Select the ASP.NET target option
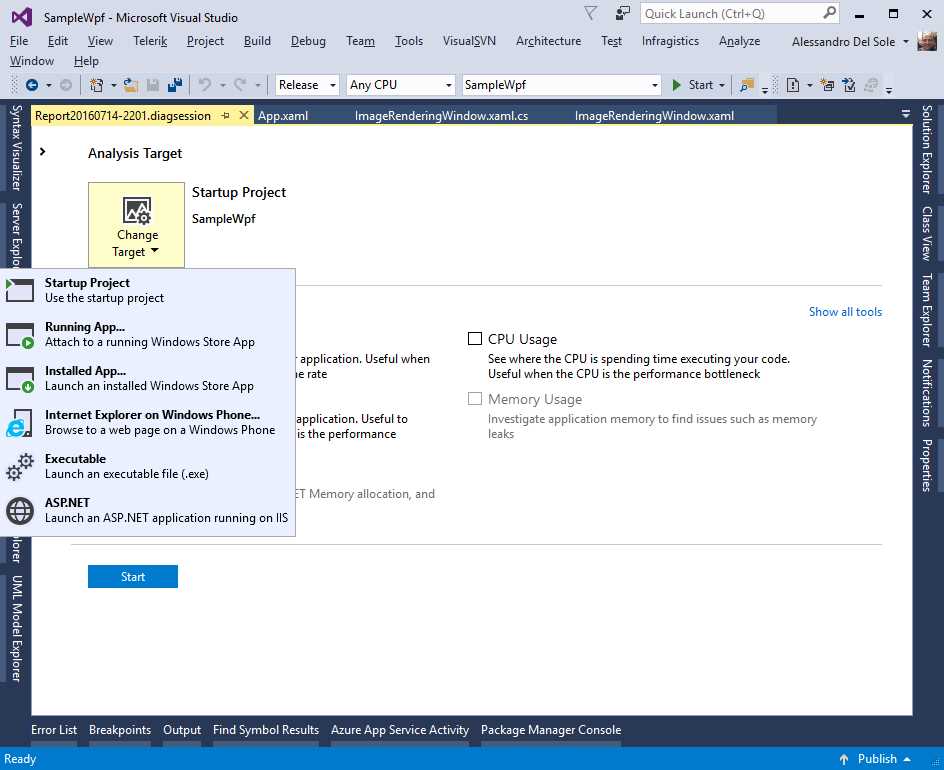The width and height of the screenshot is (944, 770). click(148, 511)
